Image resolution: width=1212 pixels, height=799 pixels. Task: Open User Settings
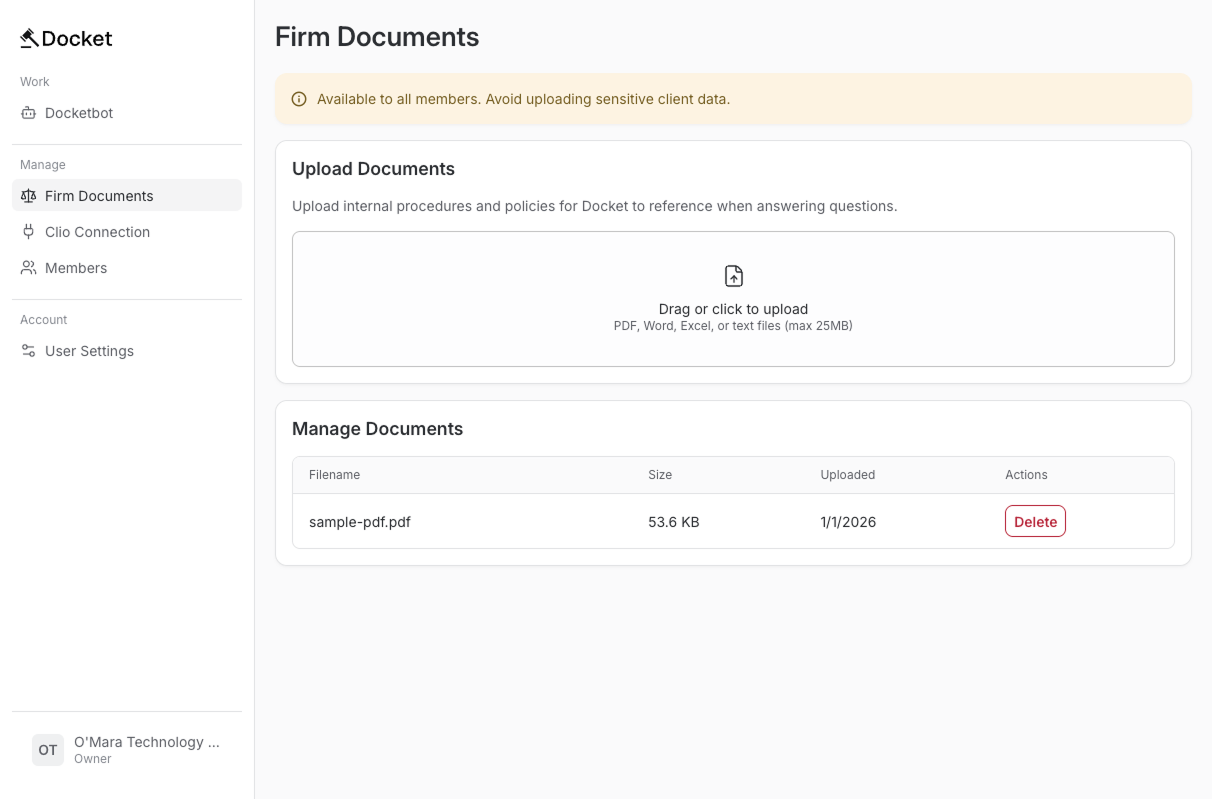[89, 350]
